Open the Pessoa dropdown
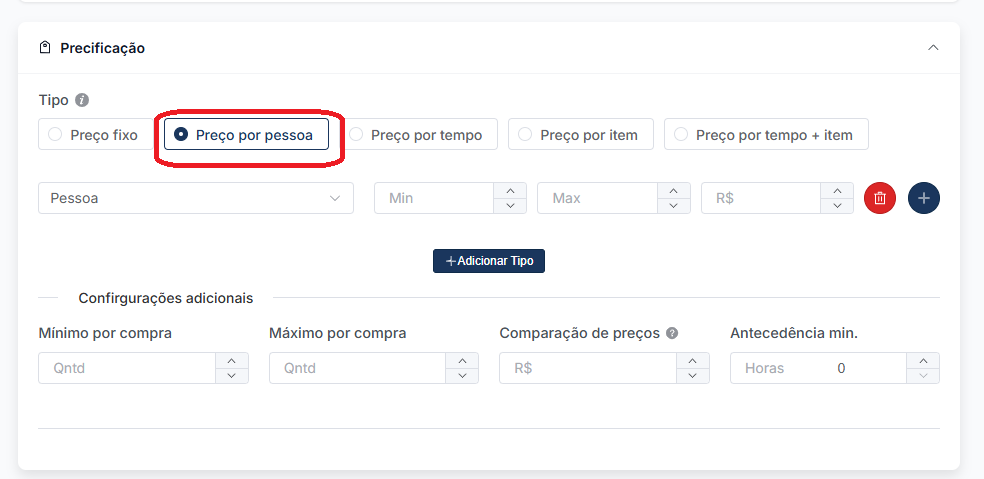Image resolution: width=984 pixels, height=479 pixels. (x=195, y=198)
